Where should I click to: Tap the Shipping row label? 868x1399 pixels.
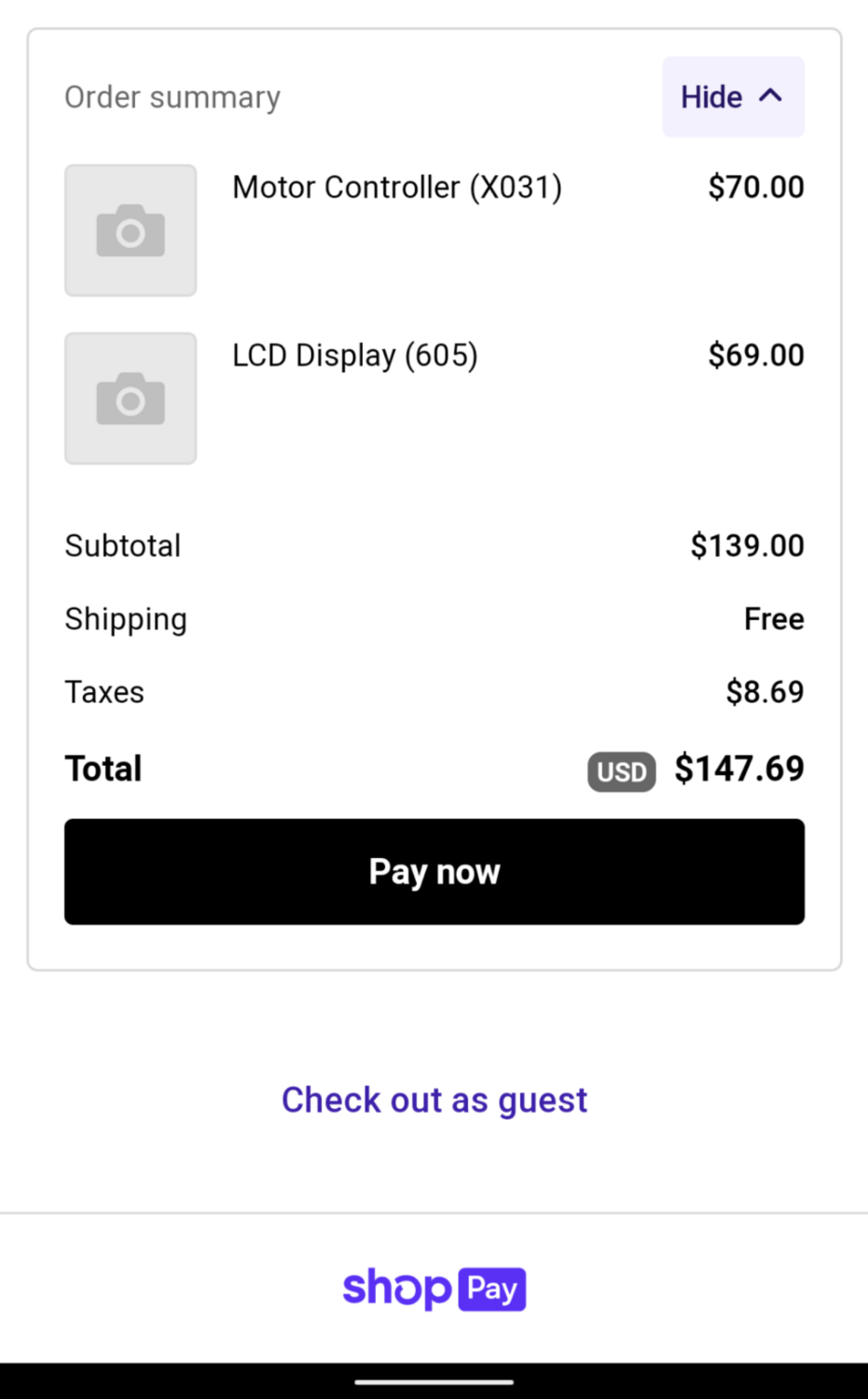pos(126,619)
